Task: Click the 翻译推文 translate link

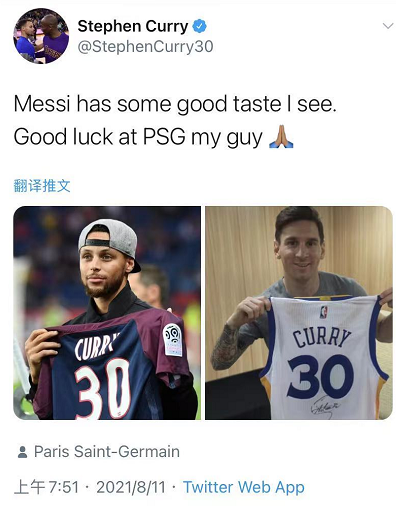Action: [42, 186]
